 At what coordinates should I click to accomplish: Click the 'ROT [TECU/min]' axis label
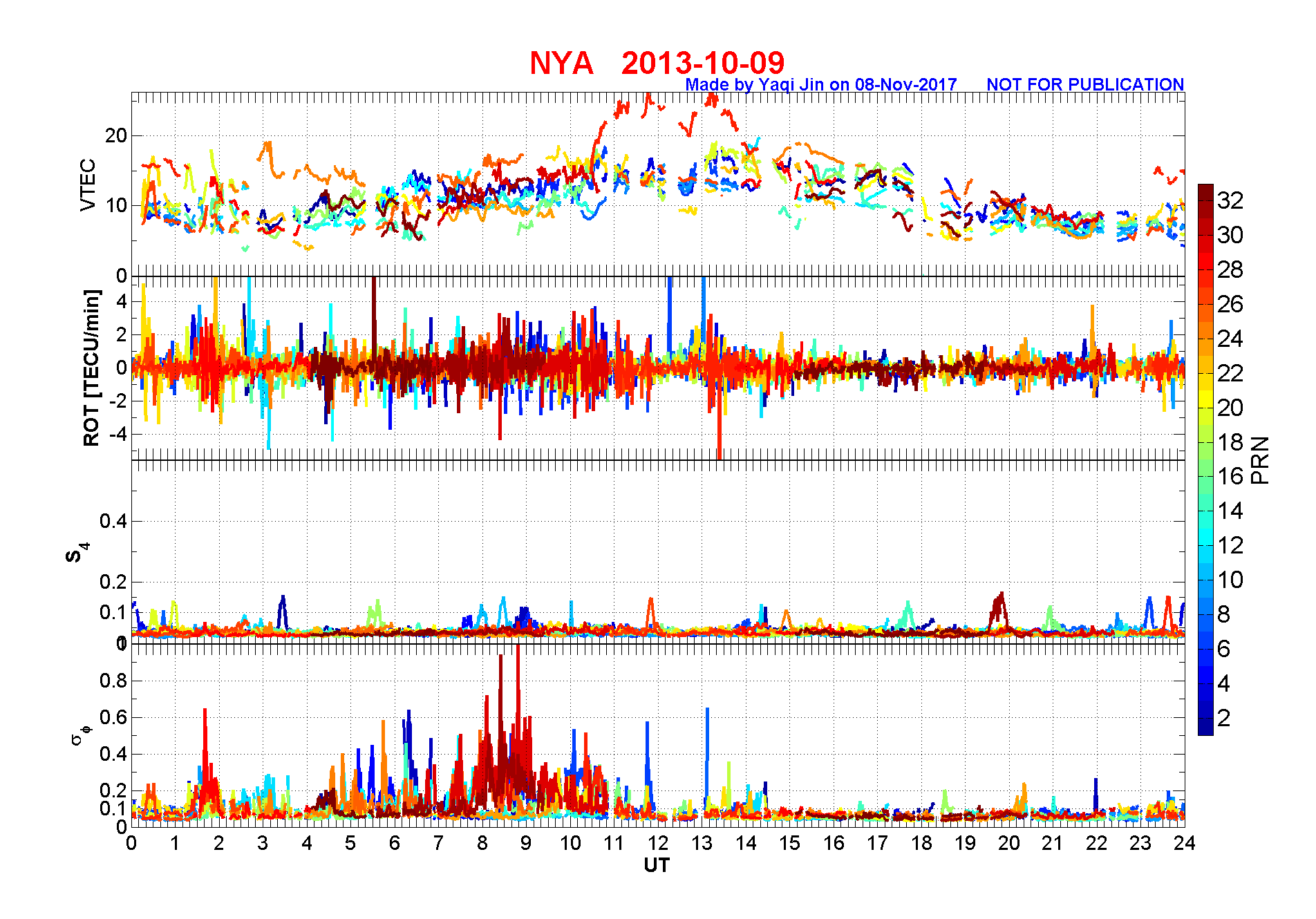click(91, 368)
